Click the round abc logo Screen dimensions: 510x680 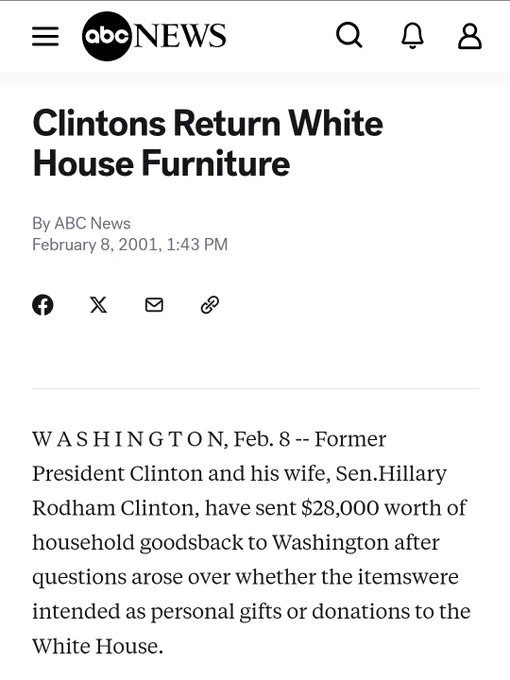[107, 36]
